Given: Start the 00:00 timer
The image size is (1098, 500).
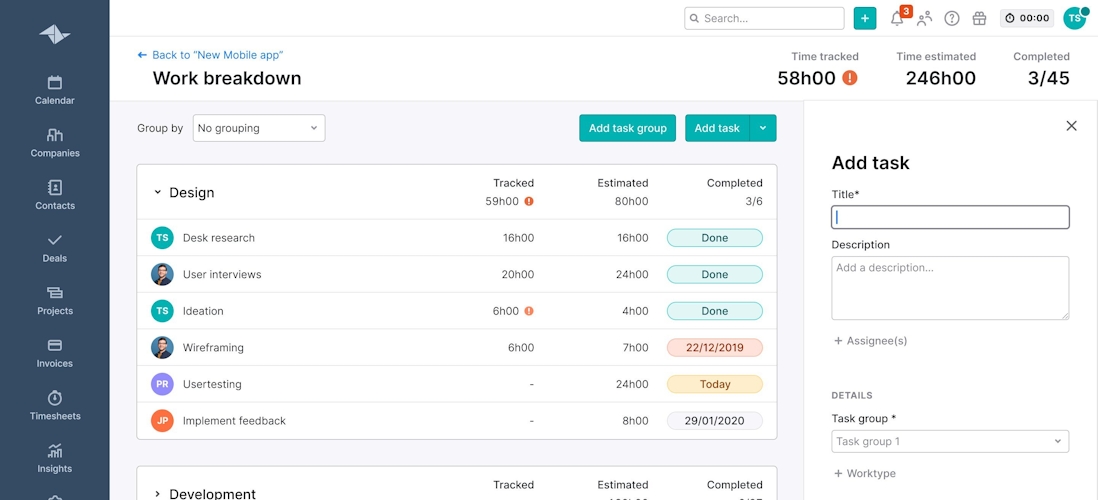Looking at the screenshot, I should [x=1026, y=18].
